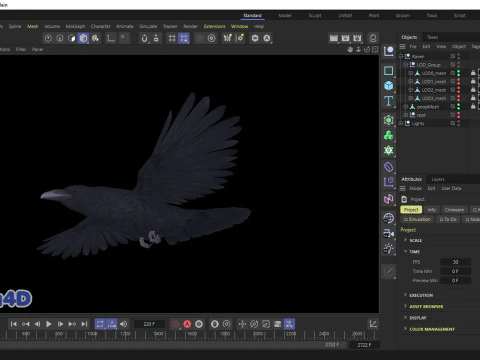Toggle LOD0_mesh green visibility dots

coord(459,73)
